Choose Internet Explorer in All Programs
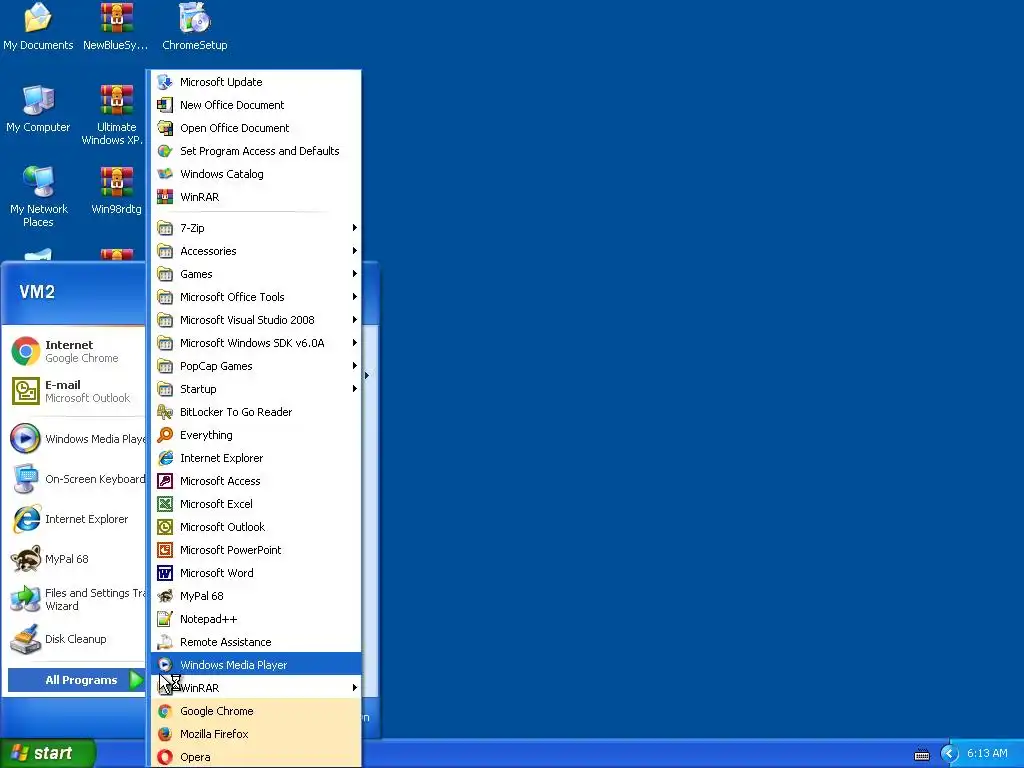1024x768 pixels. 256,458
